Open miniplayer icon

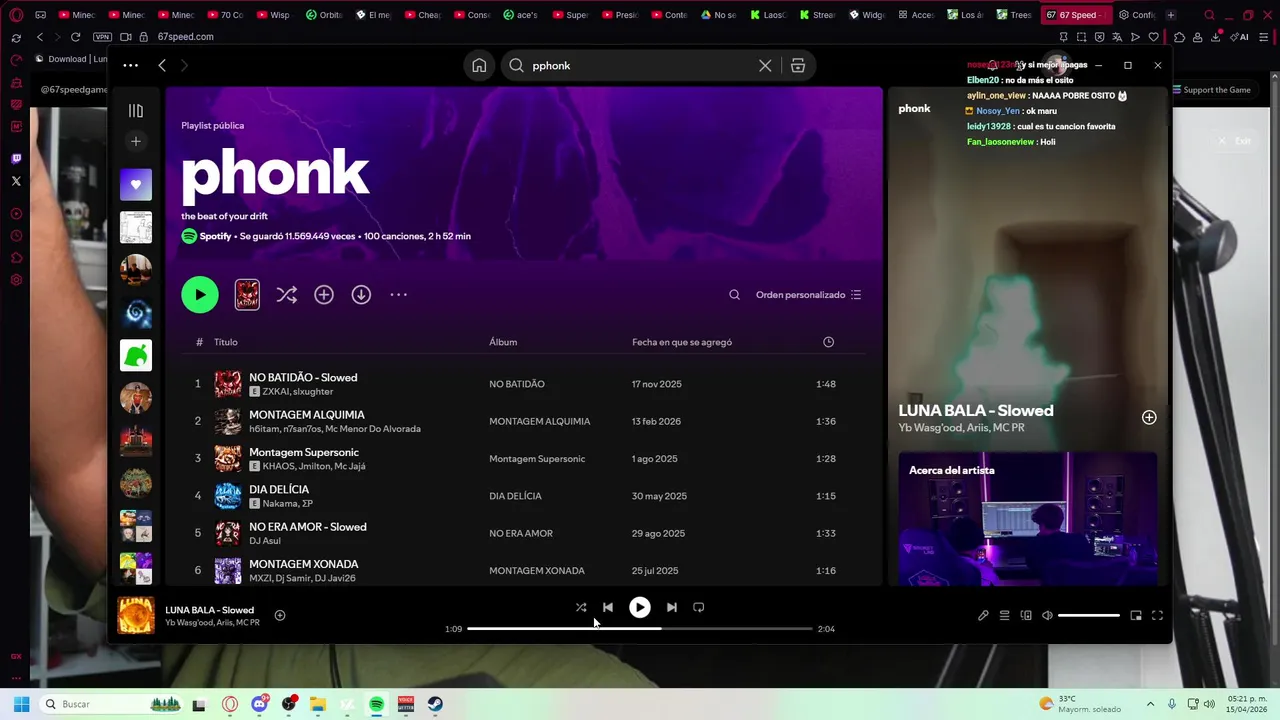(1136, 615)
